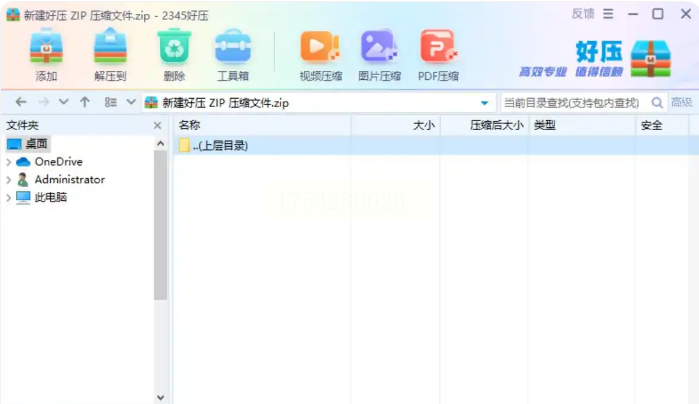Click the 好压 brand logo banner

[x=595, y=58]
